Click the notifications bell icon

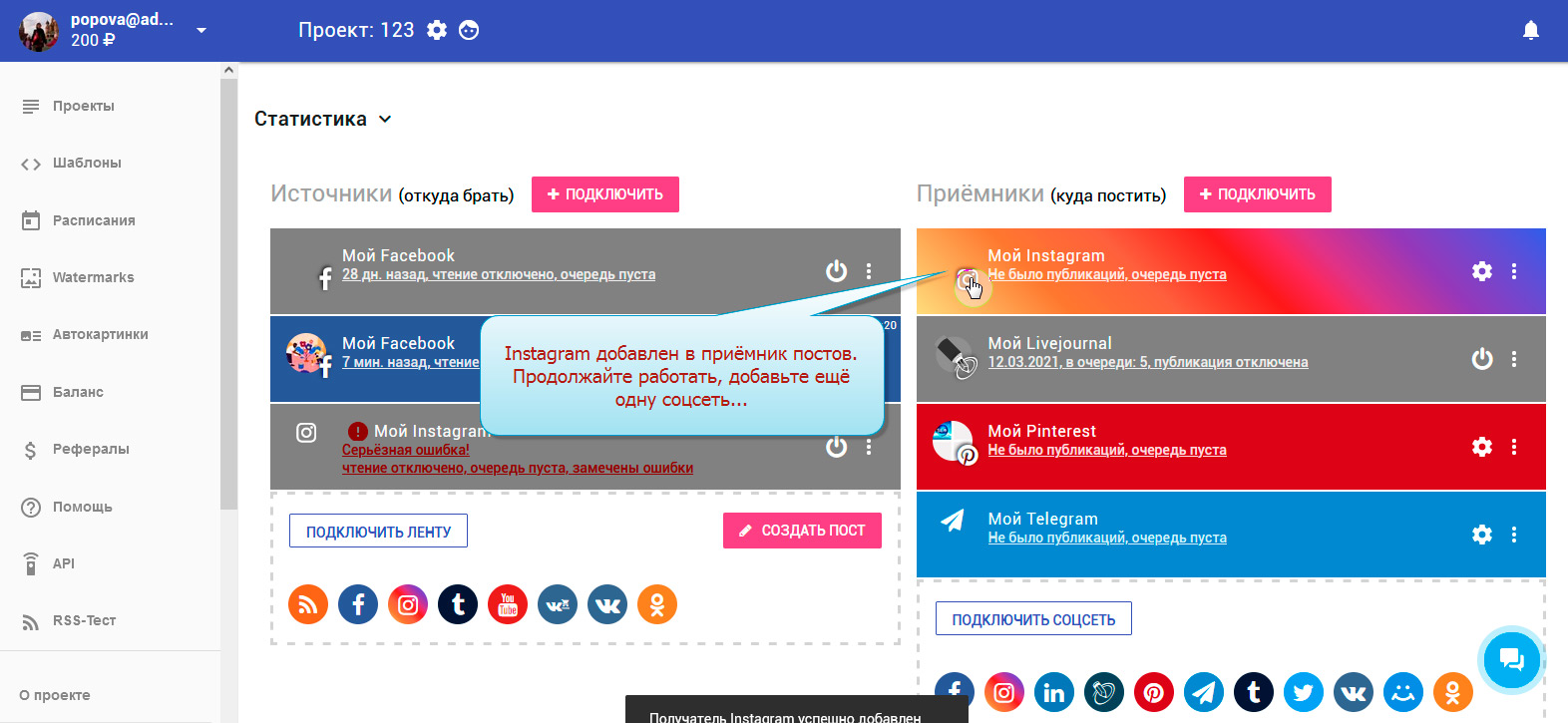click(1530, 31)
